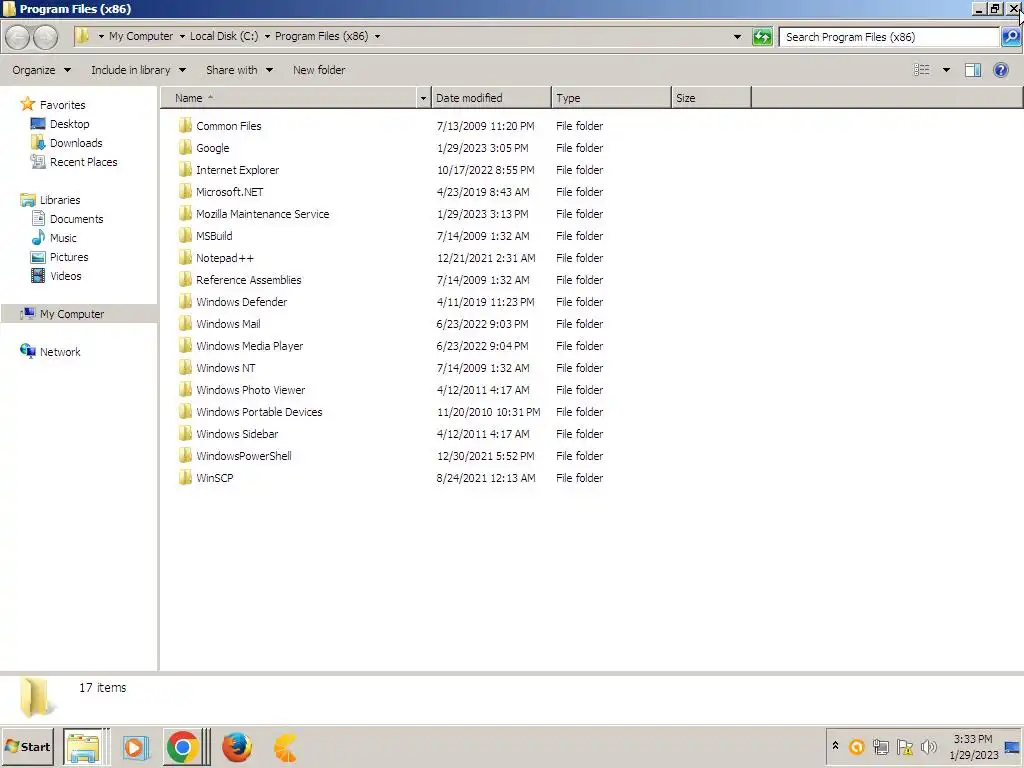Select the Reference Assemblies folder name

[x=249, y=280]
